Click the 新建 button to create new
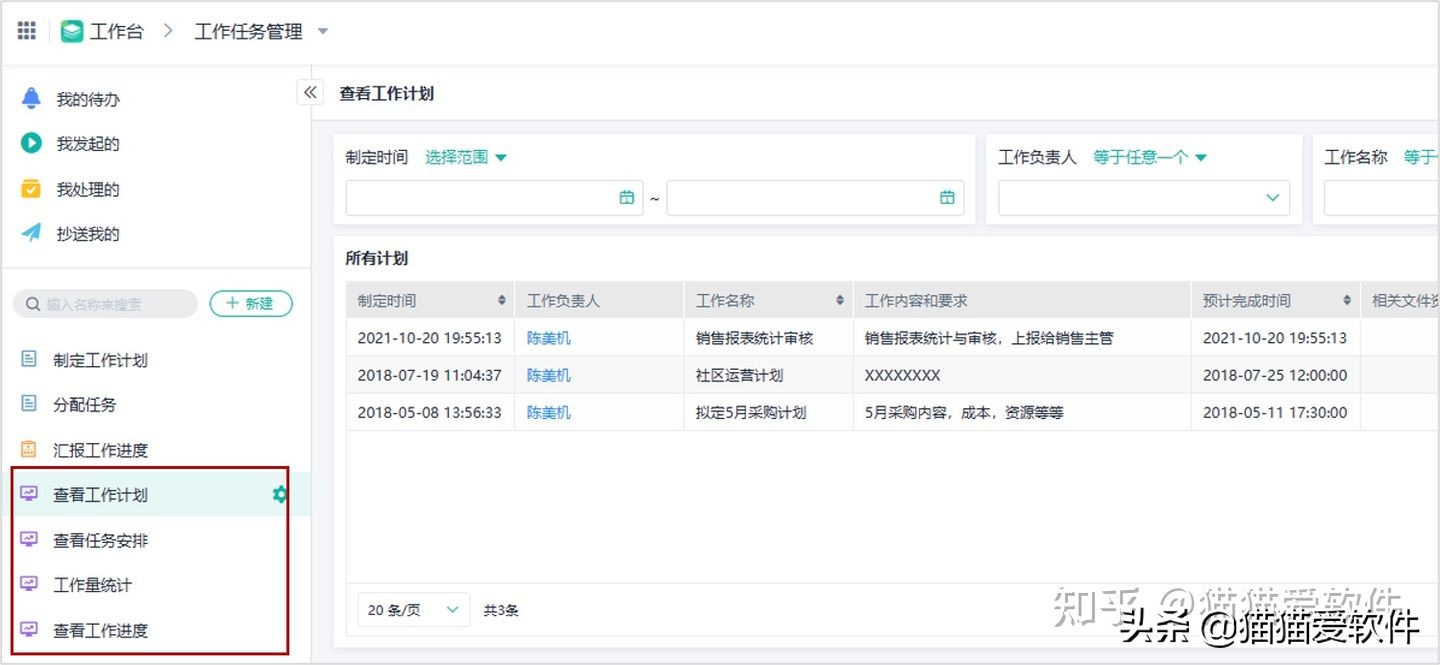 tap(251, 303)
